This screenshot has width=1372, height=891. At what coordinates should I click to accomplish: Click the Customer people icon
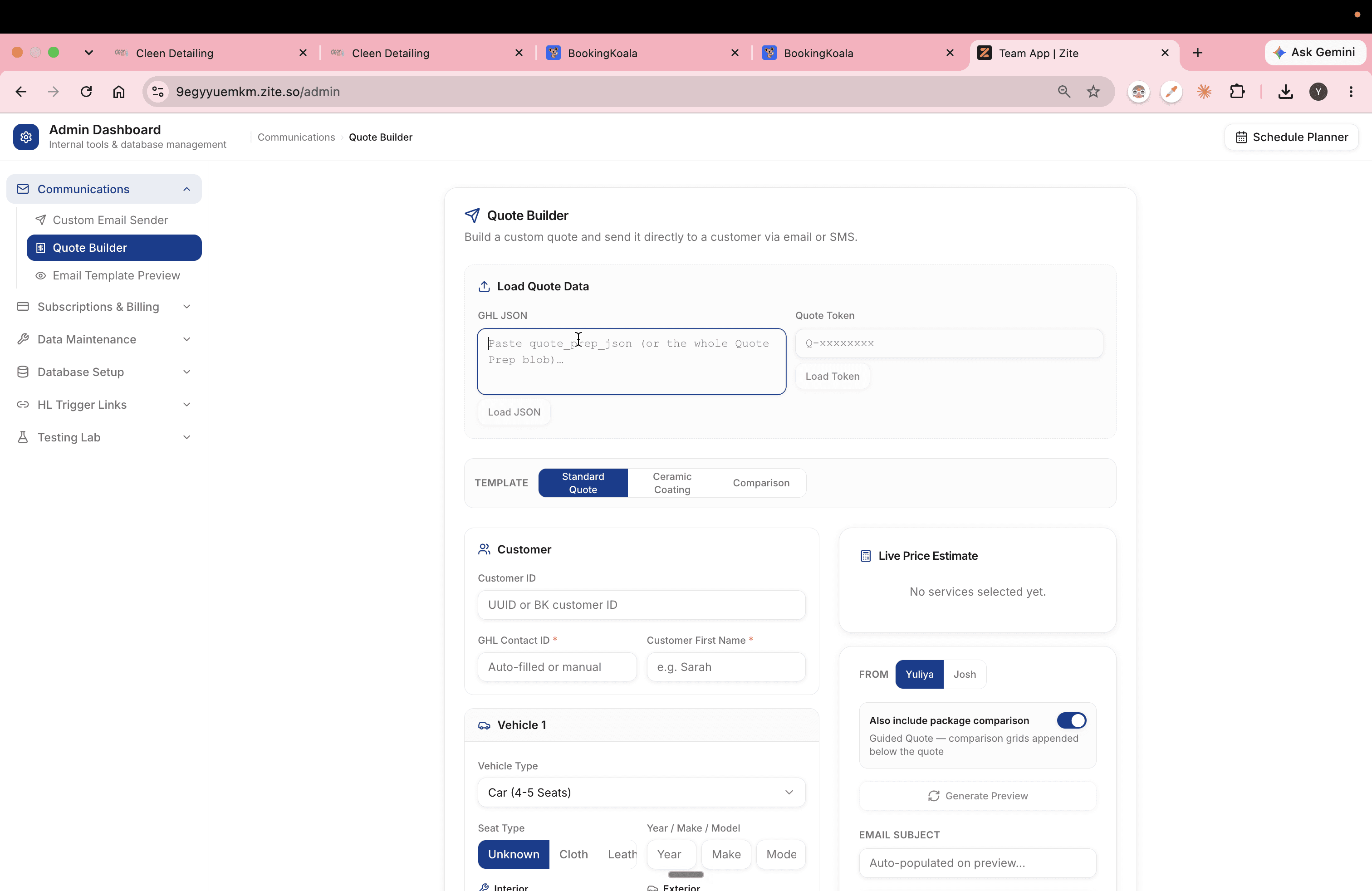[484, 550]
